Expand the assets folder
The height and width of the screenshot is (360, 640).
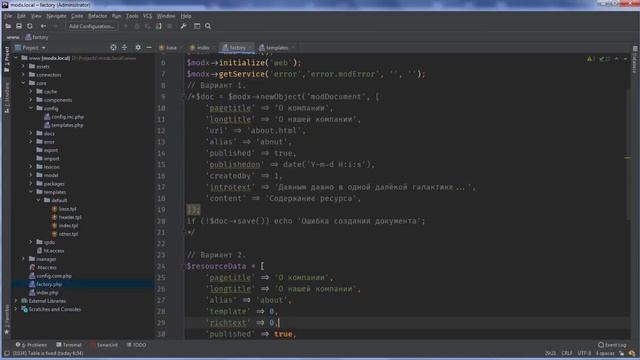(23, 66)
